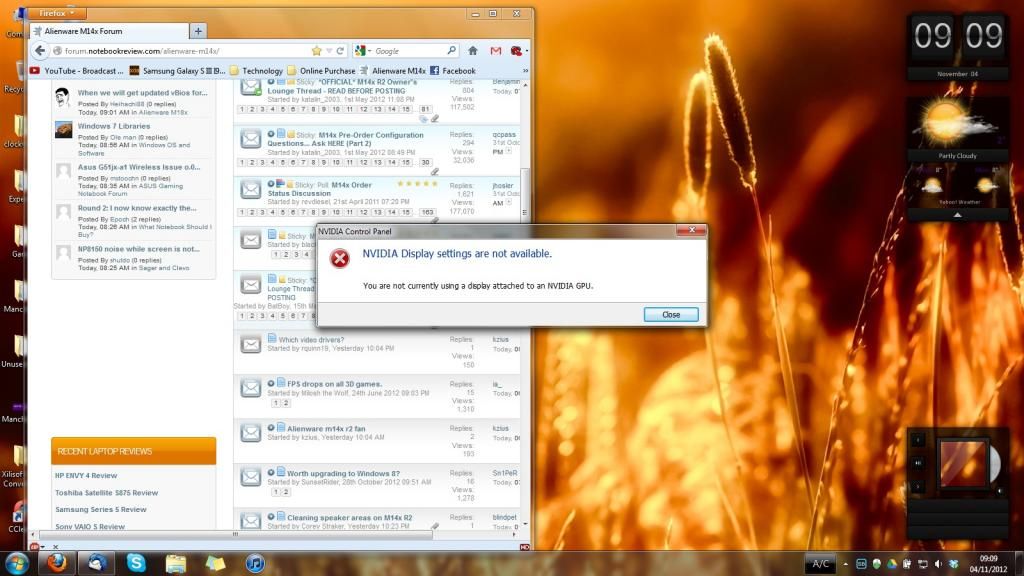The image size is (1024, 576).
Task: Open 'FPS drops on all 3D games' thread
Action: coord(334,384)
